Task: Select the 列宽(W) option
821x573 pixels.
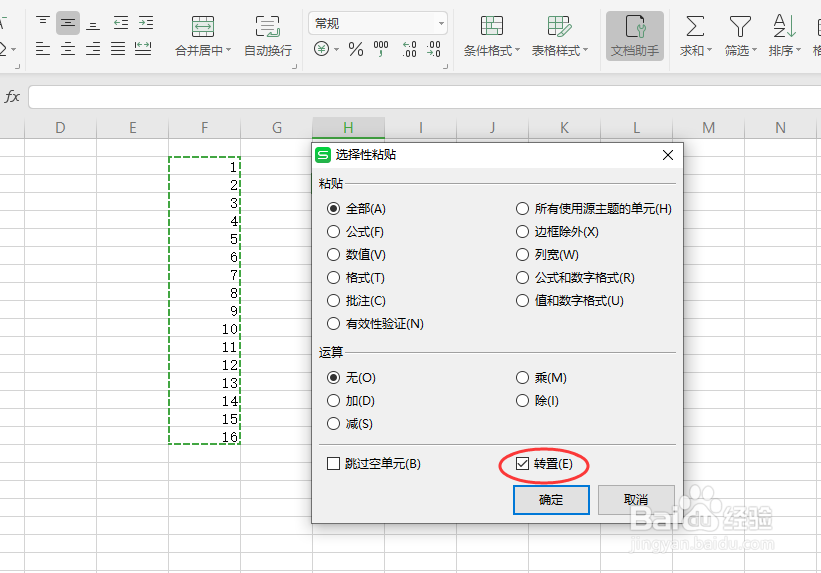Action: tap(523, 255)
